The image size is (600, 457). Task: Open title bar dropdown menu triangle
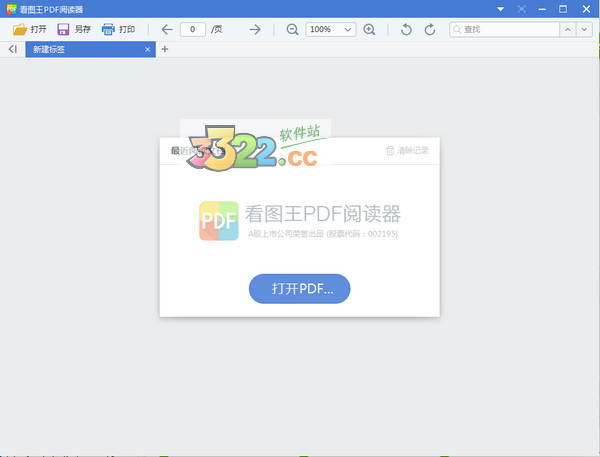coord(501,9)
